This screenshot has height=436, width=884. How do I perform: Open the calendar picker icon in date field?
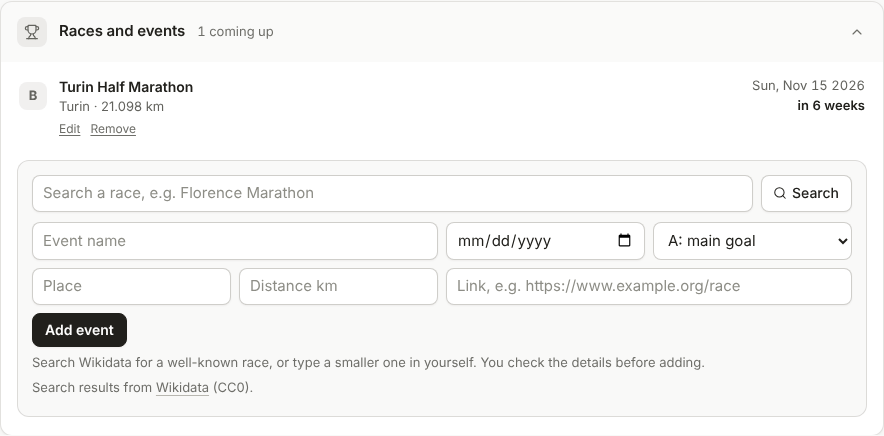pyautogui.click(x=624, y=241)
